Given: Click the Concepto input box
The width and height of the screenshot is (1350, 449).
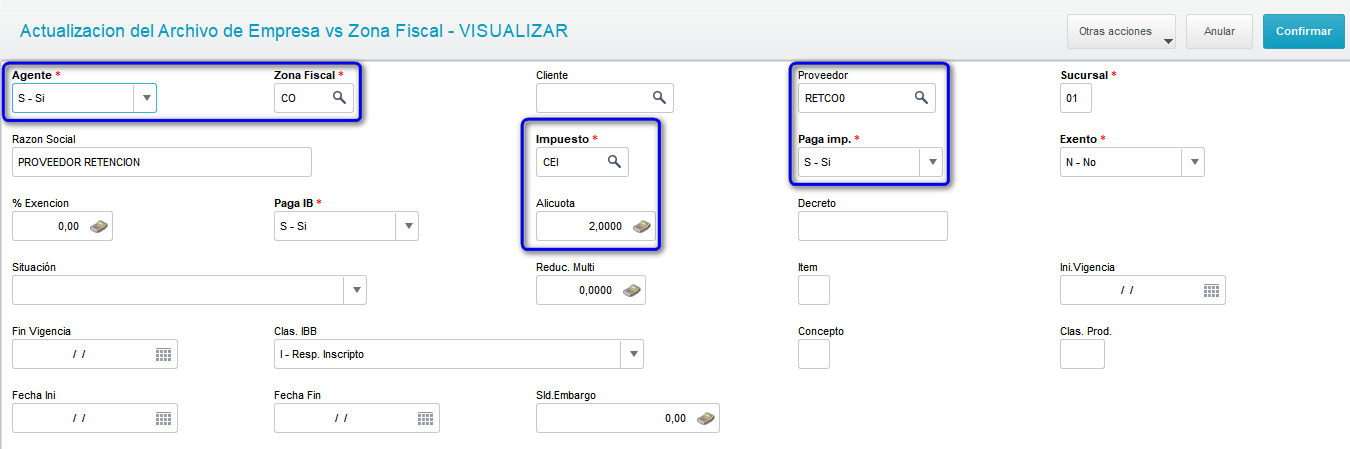Looking at the screenshot, I should [x=814, y=354].
